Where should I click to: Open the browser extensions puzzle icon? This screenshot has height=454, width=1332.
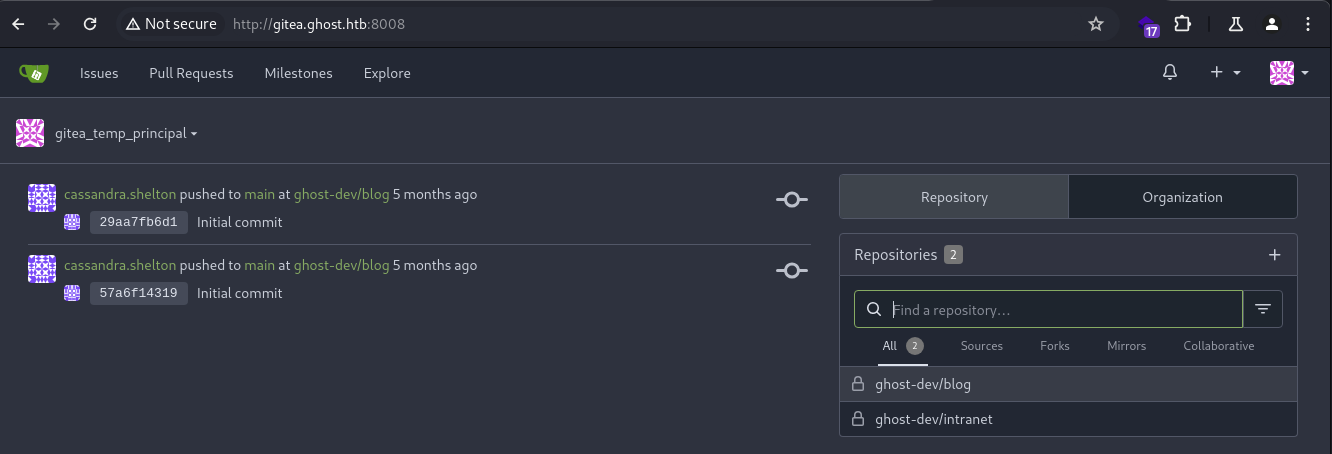(1182, 24)
